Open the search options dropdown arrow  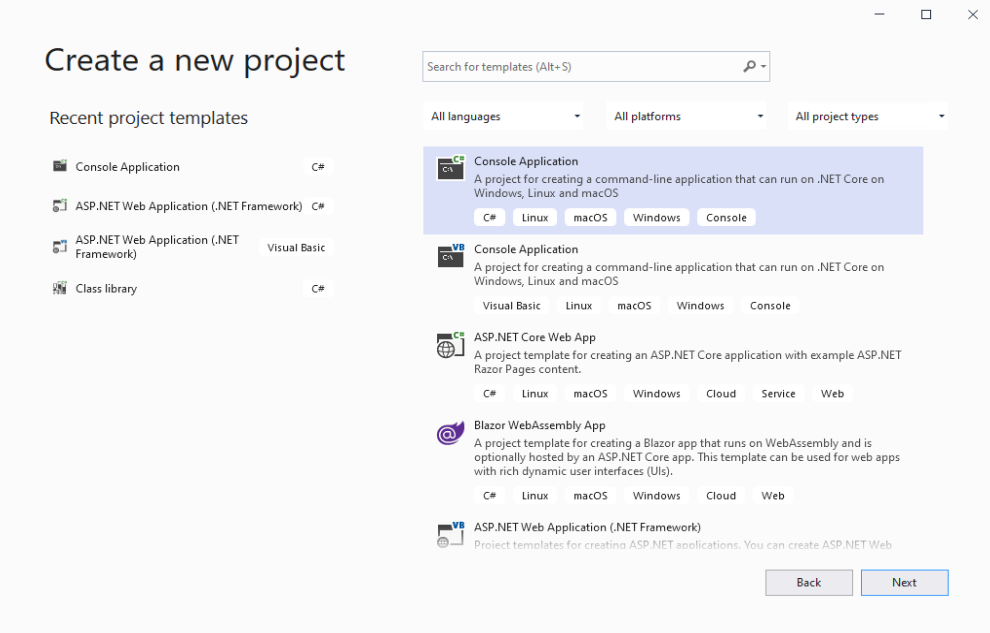point(765,66)
